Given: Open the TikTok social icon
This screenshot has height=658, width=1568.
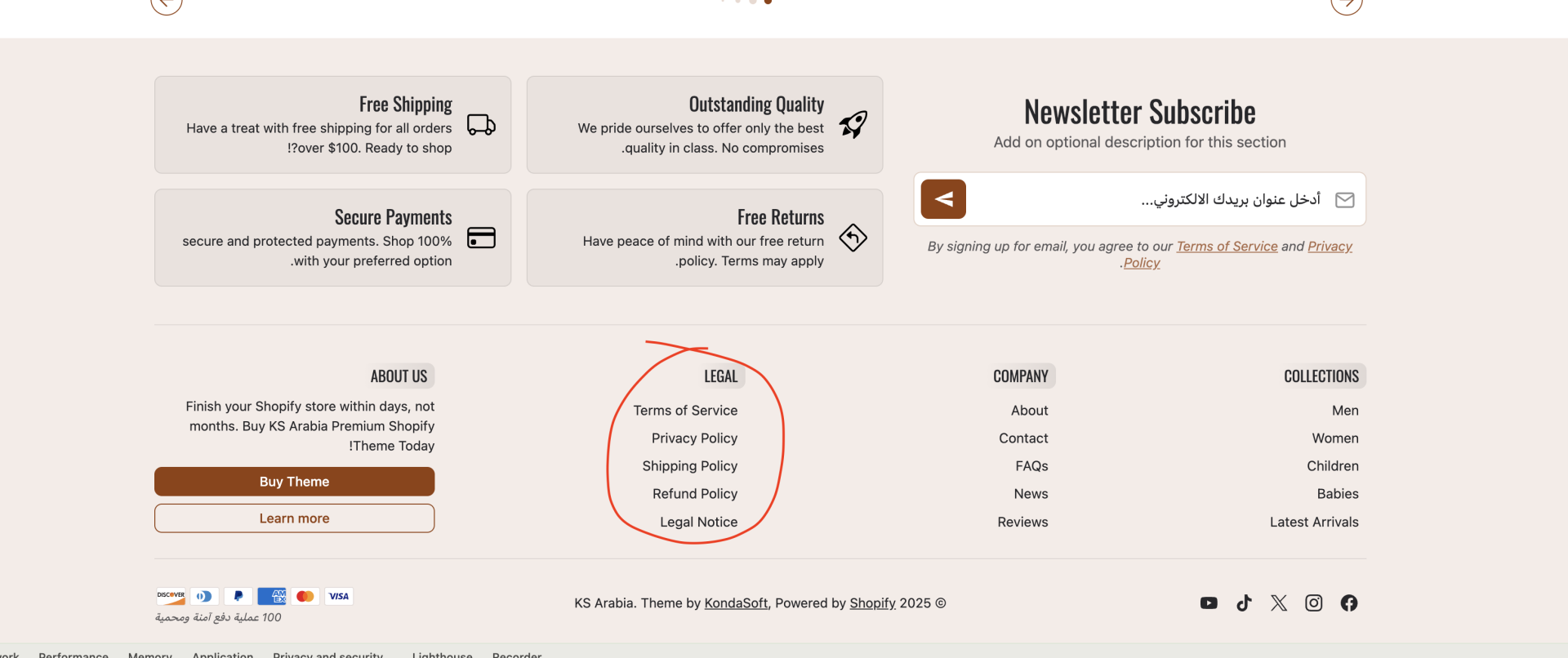Looking at the screenshot, I should coord(1244,603).
